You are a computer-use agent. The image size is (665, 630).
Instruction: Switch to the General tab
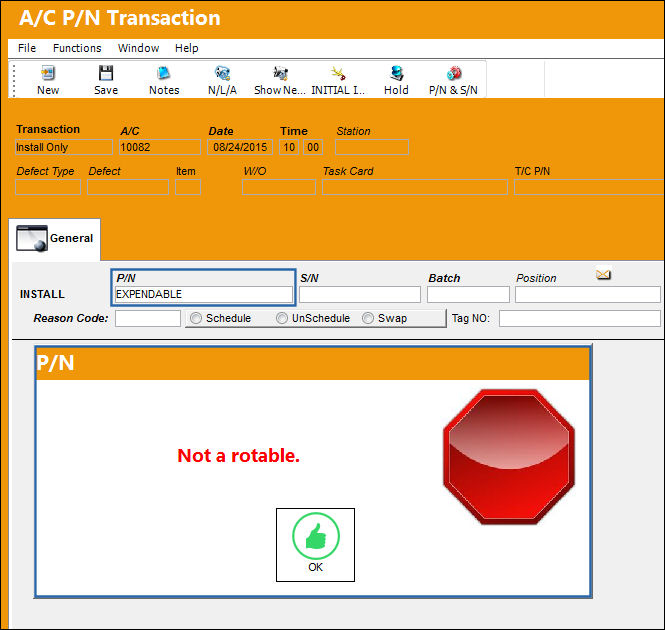54,239
